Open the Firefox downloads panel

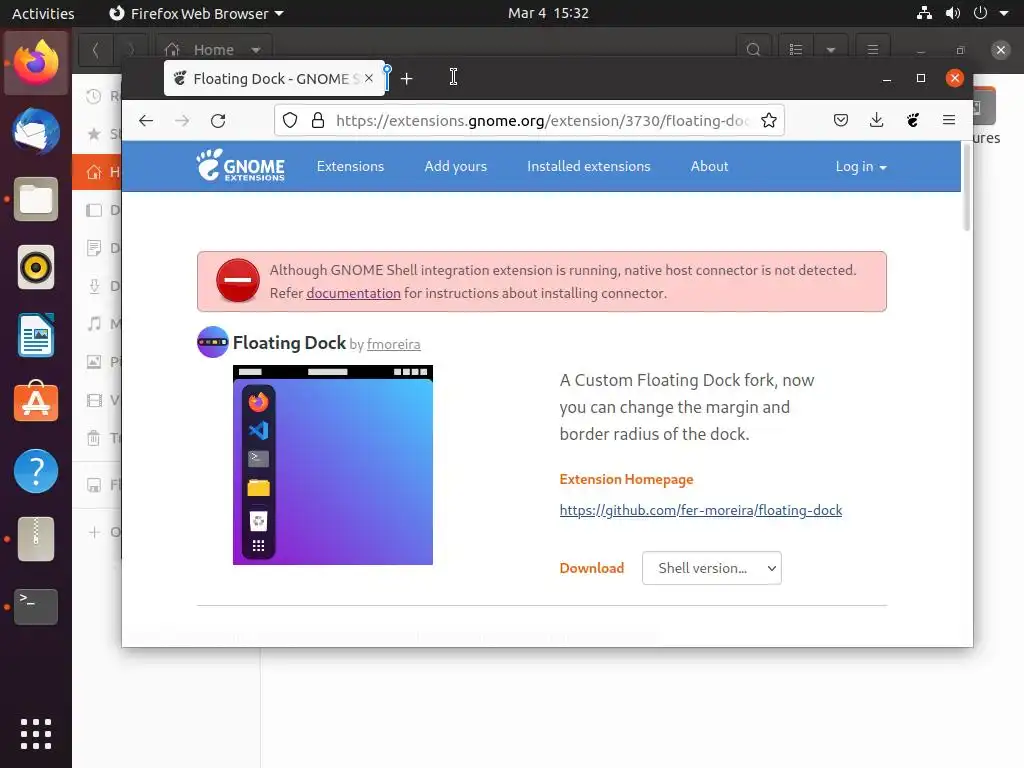tap(876, 120)
